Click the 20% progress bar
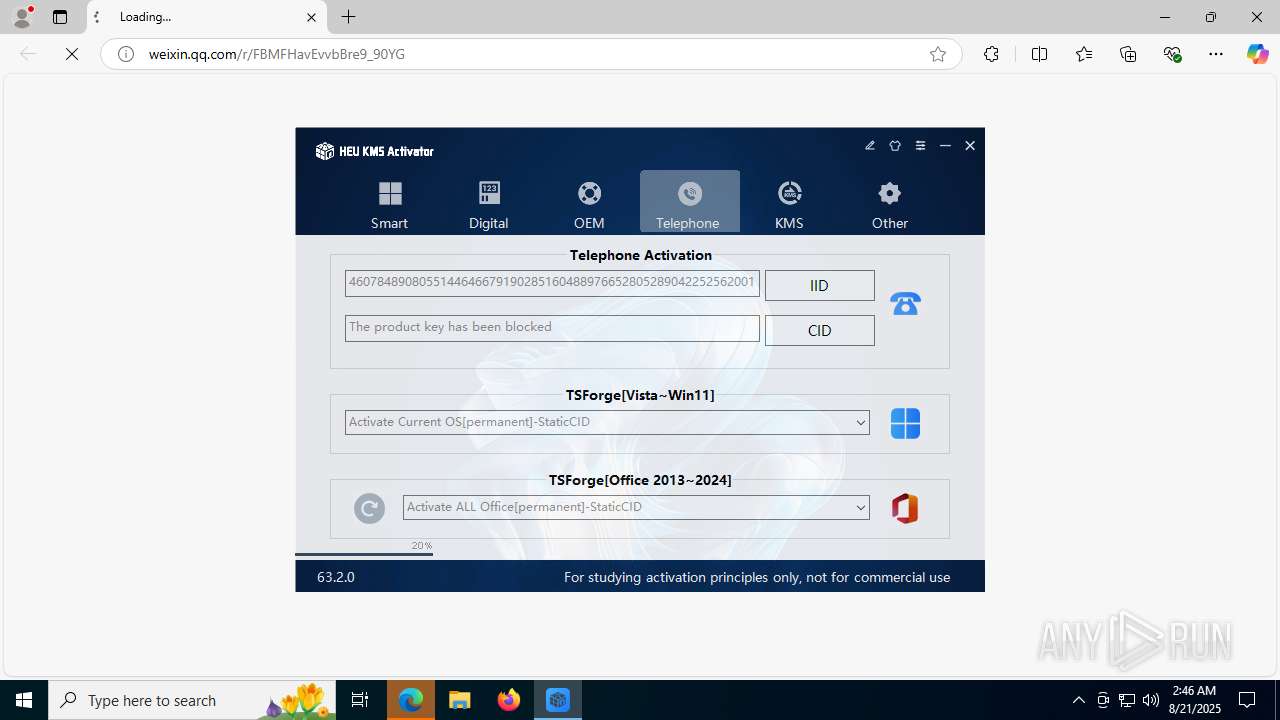Viewport: 1280px width, 720px height. [x=364, y=553]
